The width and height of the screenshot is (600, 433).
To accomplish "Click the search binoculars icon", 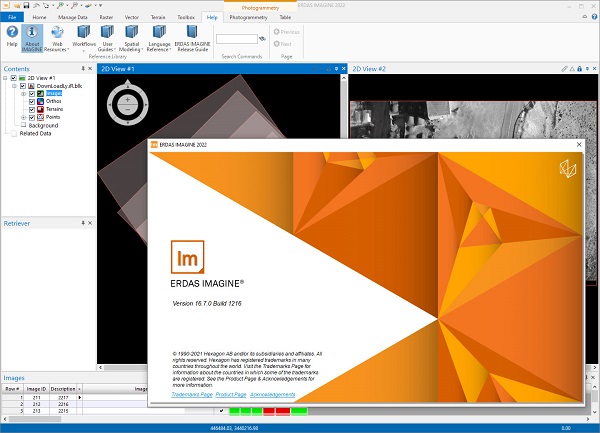I will (x=263, y=38).
